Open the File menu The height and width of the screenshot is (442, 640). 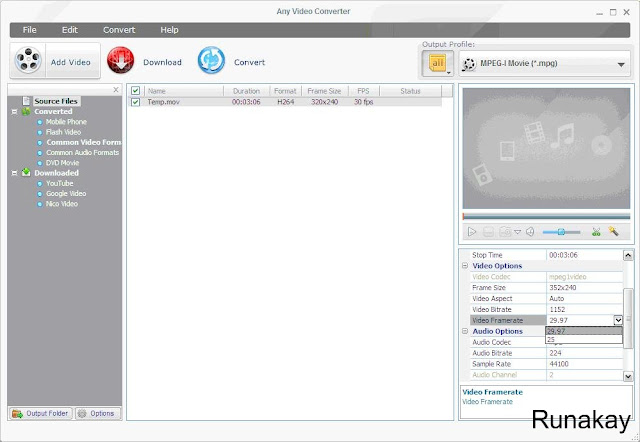[29, 30]
